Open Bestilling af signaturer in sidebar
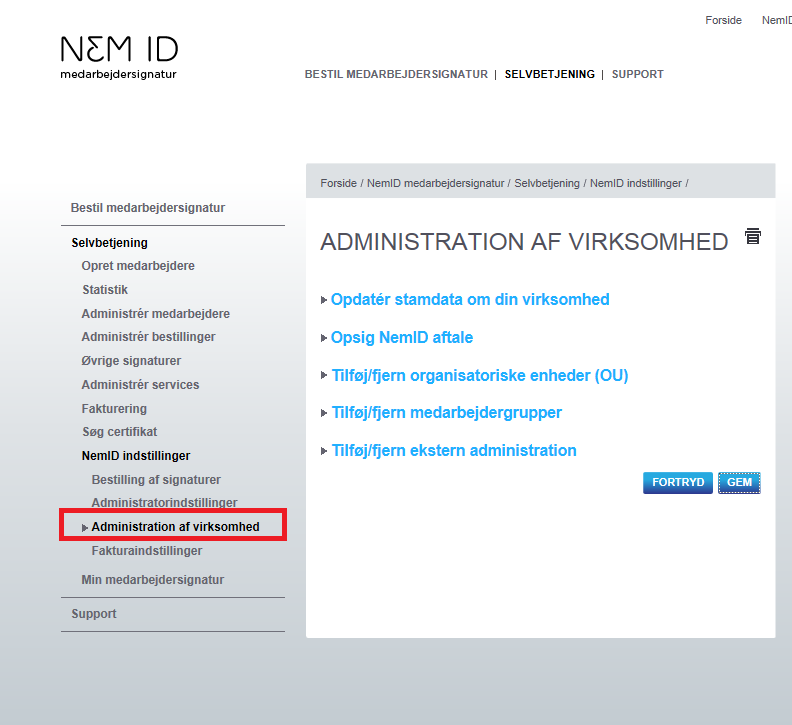The width and height of the screenshot is (792, 725). (156, 479)
